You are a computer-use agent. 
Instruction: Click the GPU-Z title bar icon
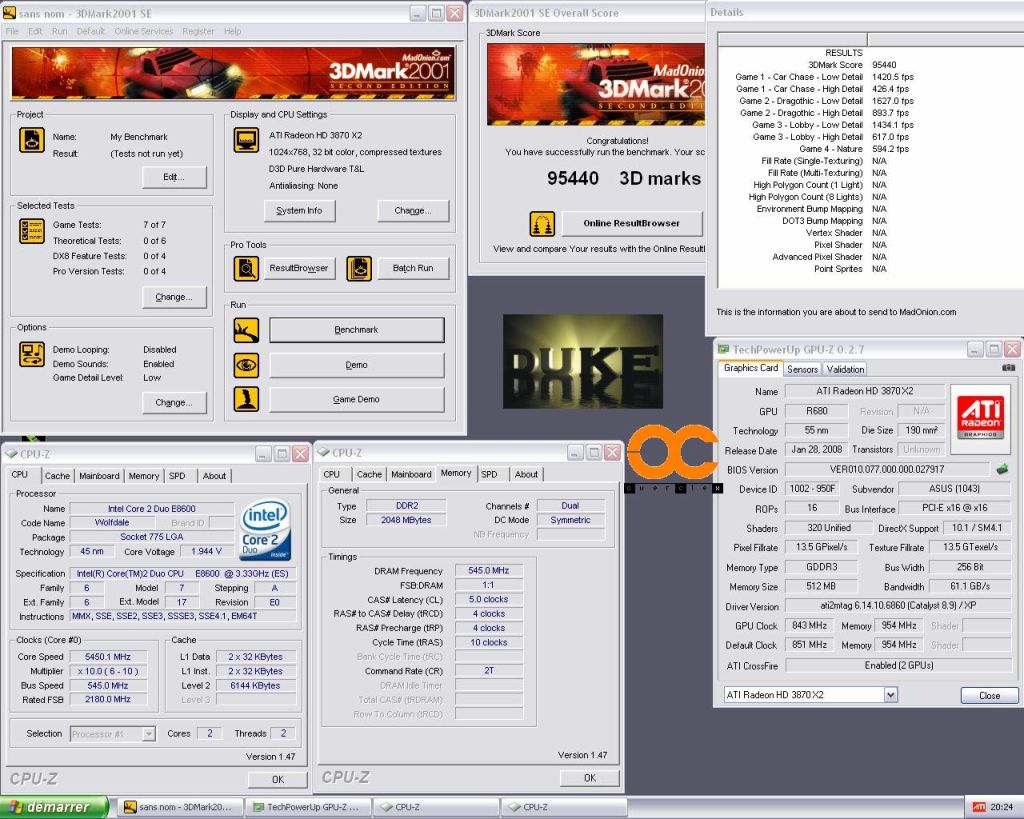(x=723, y=349)
